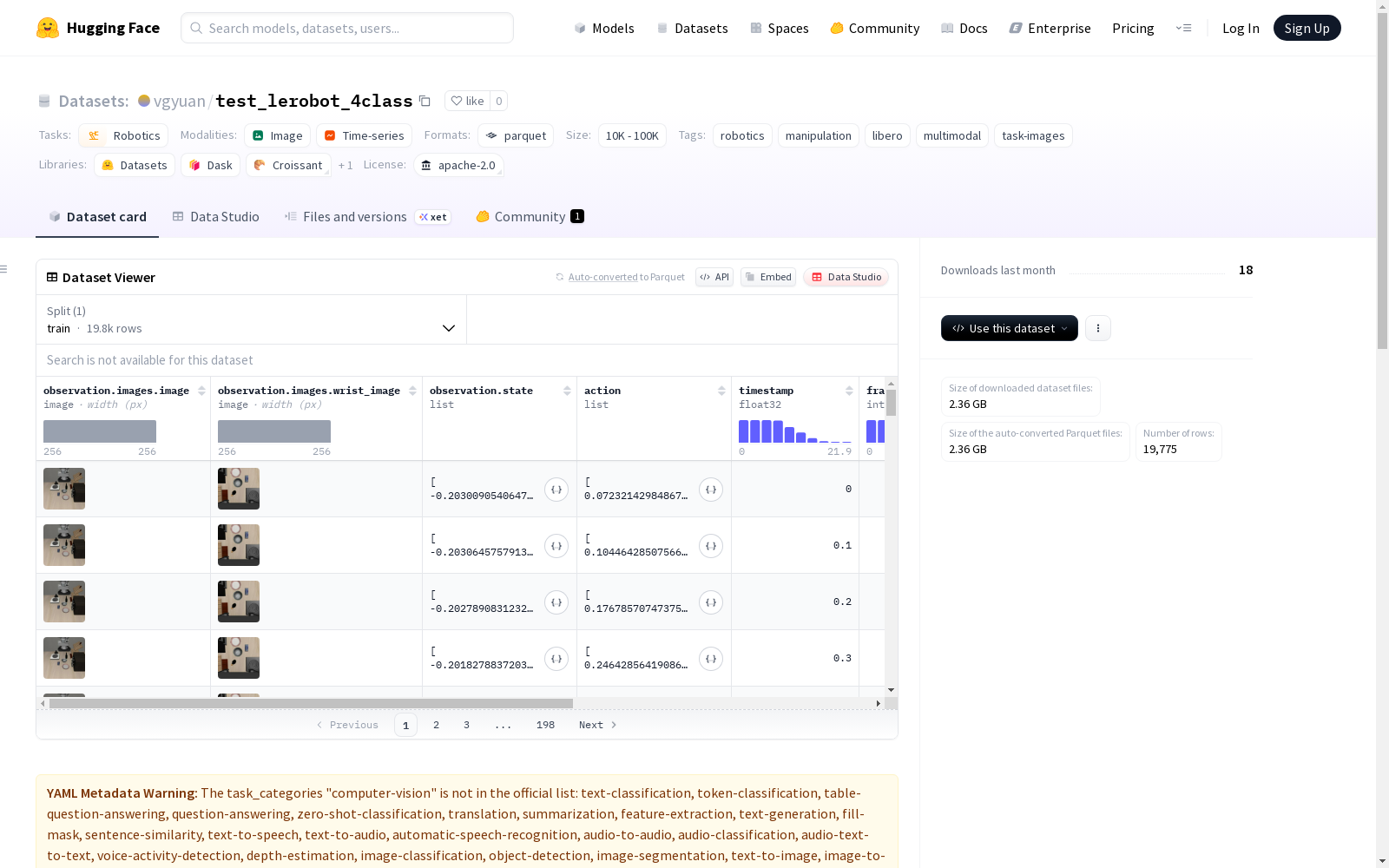Expand observation.state JSON in timestamp 0.1 row

[x=556, y=546]
